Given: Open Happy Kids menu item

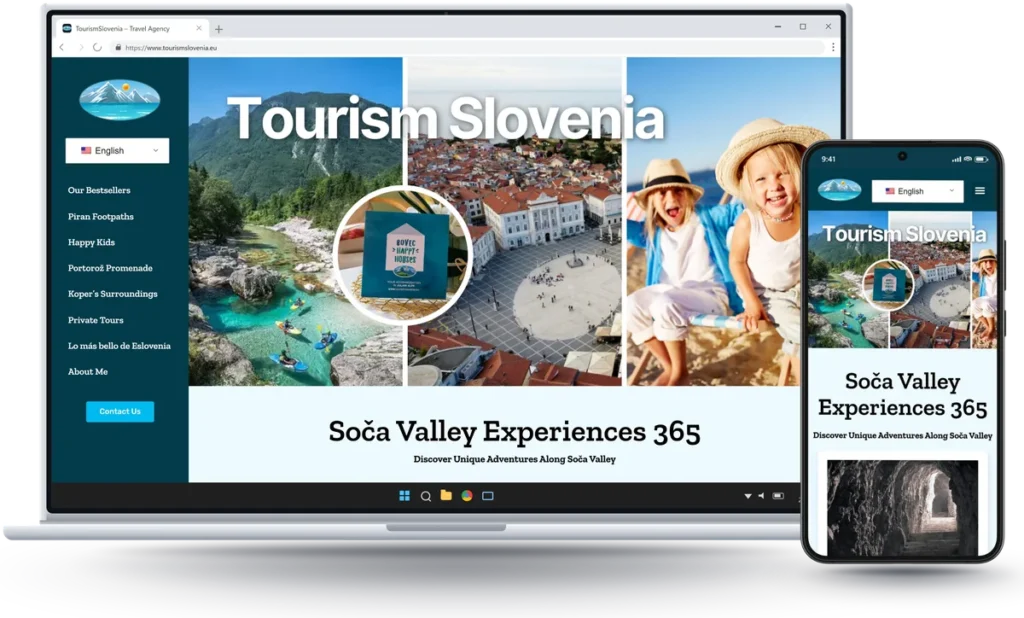Looking at the screenshot, I should [x=91, y=242].
